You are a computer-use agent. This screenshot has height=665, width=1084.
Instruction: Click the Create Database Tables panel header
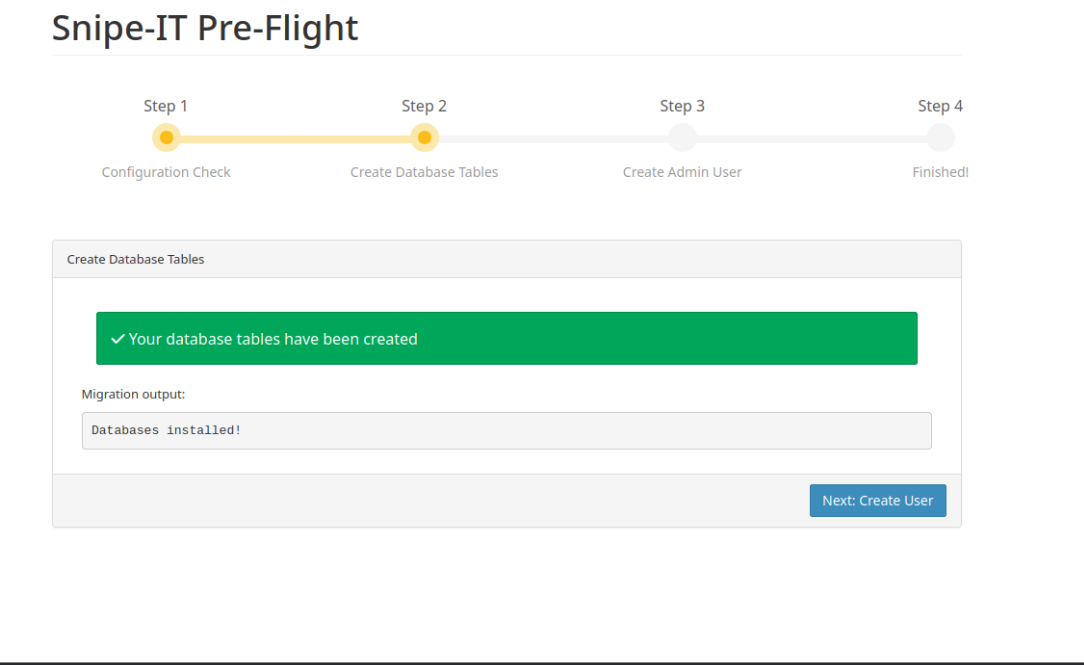point(506,259)
